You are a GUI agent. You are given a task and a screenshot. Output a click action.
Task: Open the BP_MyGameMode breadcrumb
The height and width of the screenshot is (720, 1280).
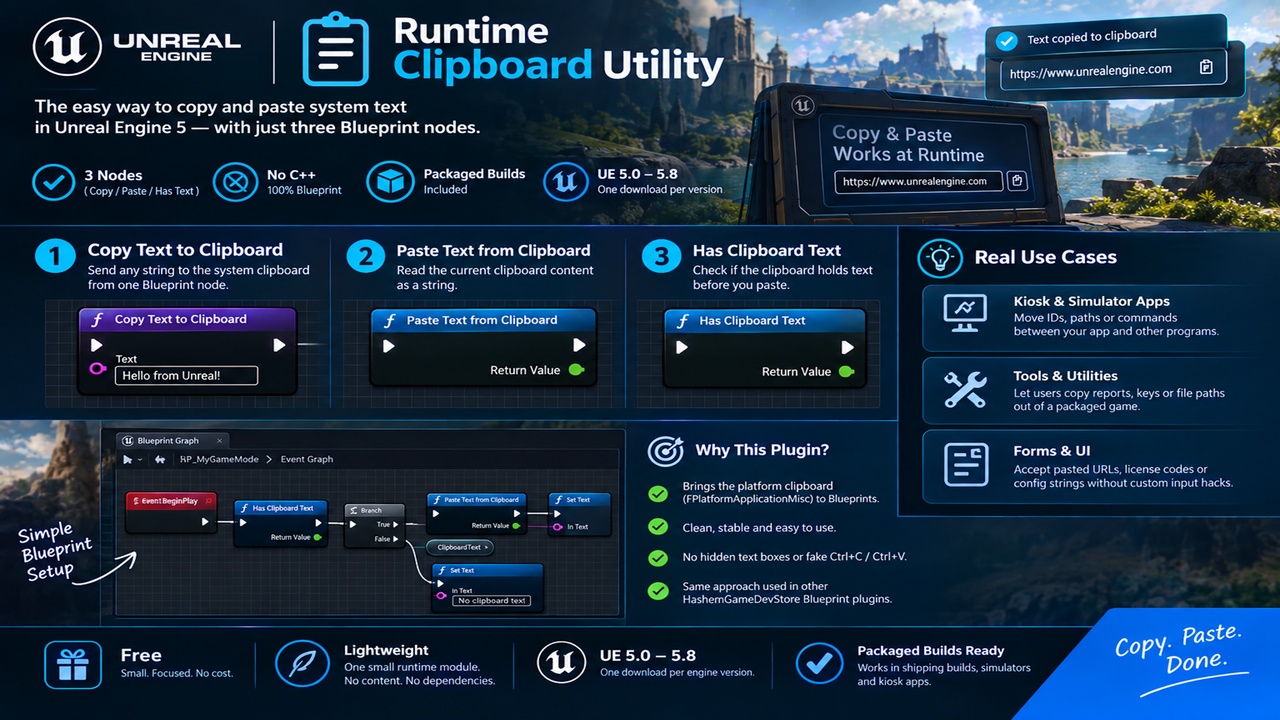coord(219,459)
